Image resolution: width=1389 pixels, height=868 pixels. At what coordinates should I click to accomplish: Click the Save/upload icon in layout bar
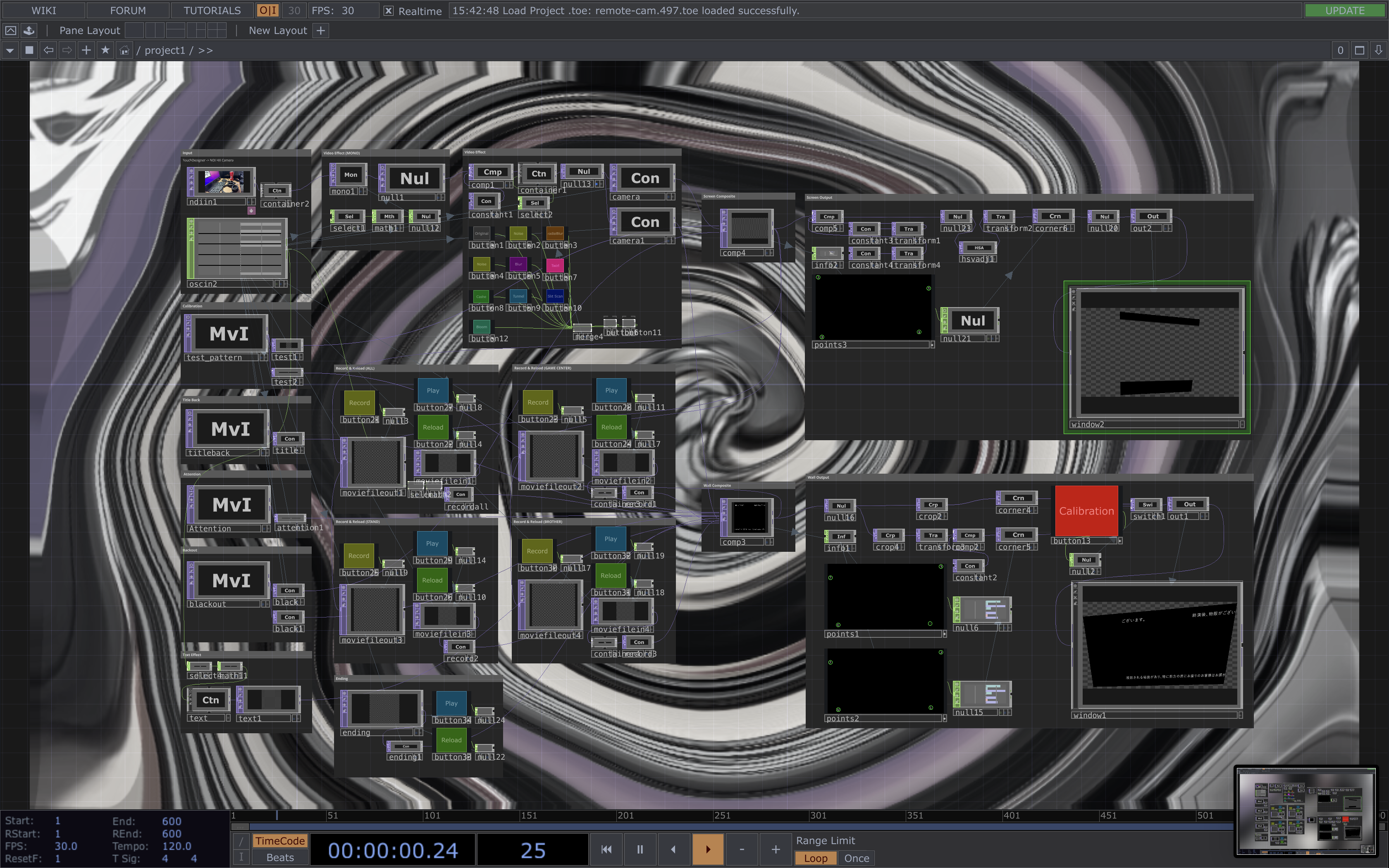pos(29,31)
